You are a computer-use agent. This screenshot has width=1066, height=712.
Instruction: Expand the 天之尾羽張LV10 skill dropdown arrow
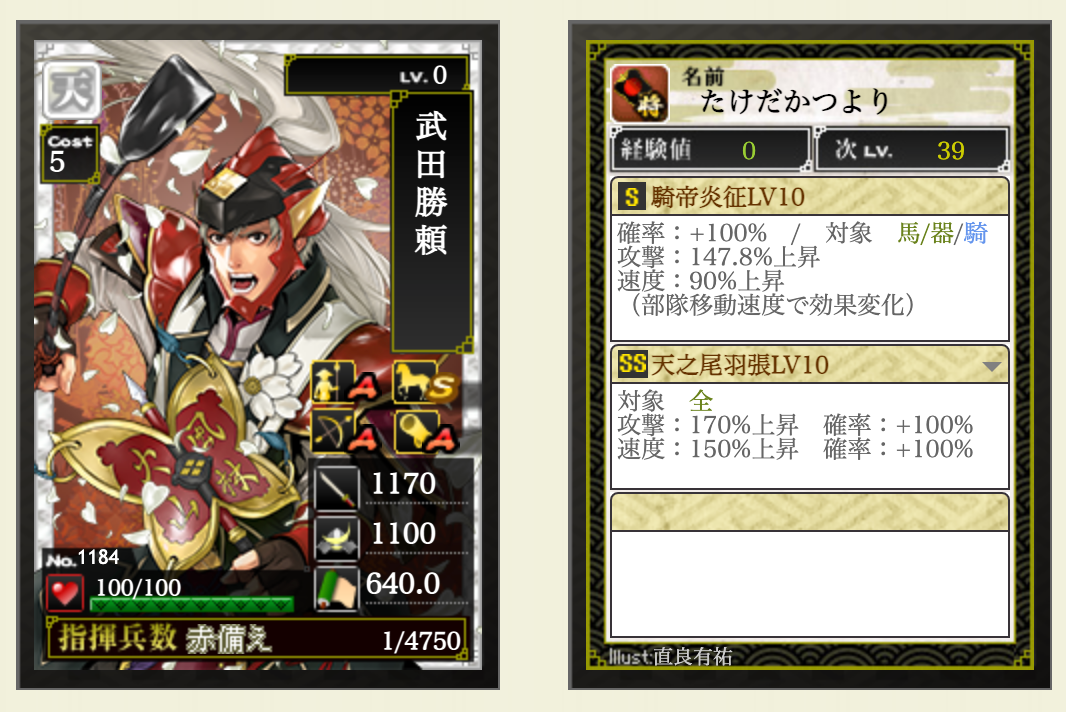(991, 367)
